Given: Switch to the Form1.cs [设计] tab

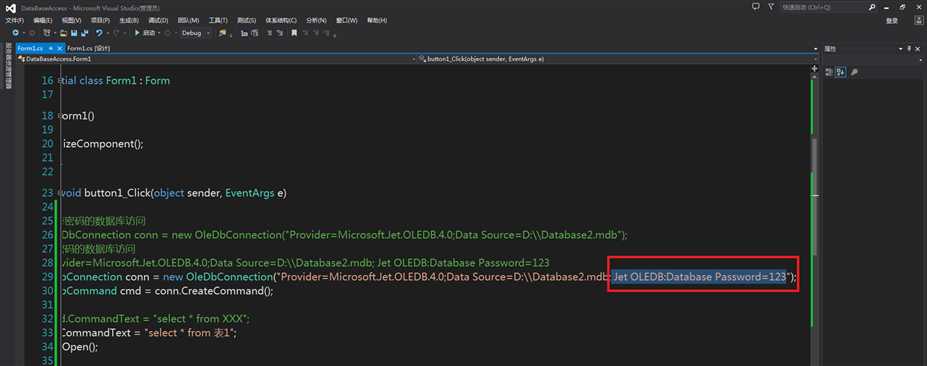Looking at the screenshot, I should [89, 48].
